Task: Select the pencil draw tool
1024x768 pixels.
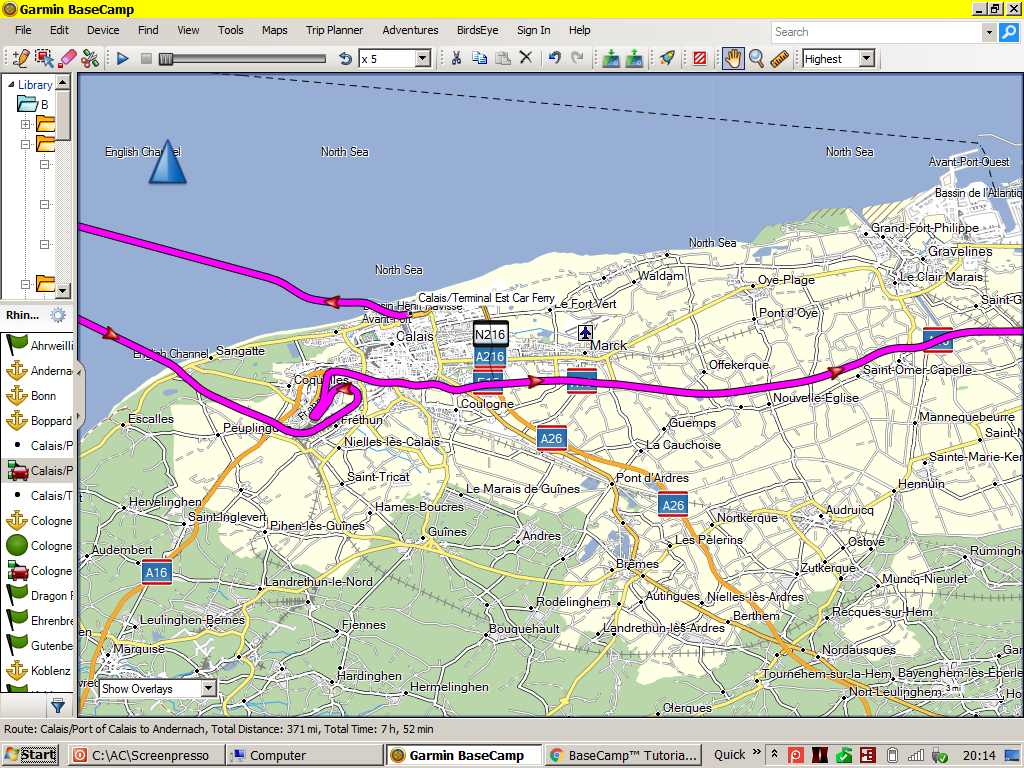Action: [21, 58]
